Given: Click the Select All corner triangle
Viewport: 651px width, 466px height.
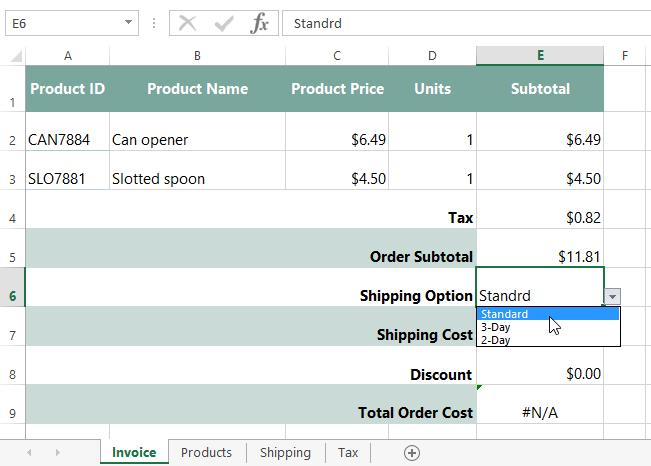Looking at the screenshot, I should (13, 55).
